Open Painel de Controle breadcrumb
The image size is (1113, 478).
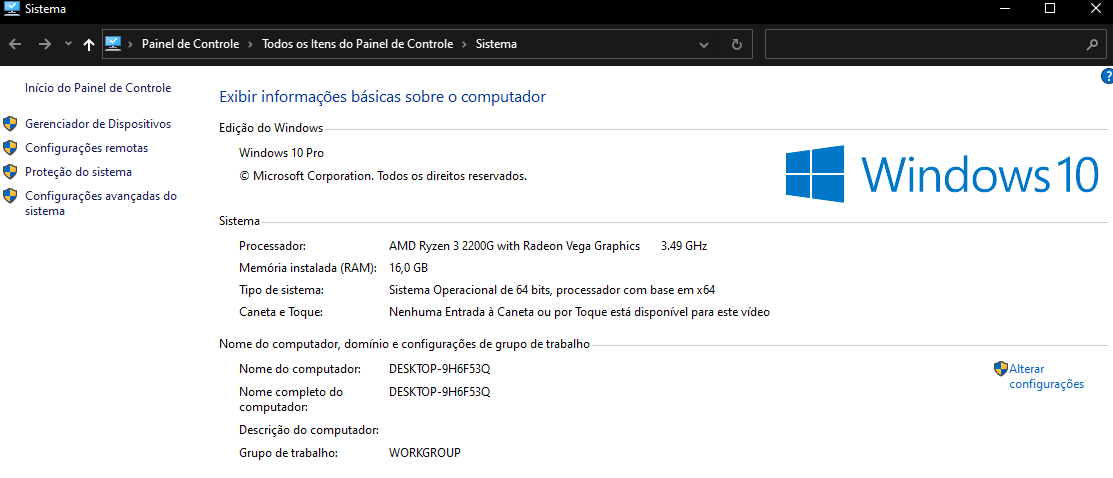point(190,44)
